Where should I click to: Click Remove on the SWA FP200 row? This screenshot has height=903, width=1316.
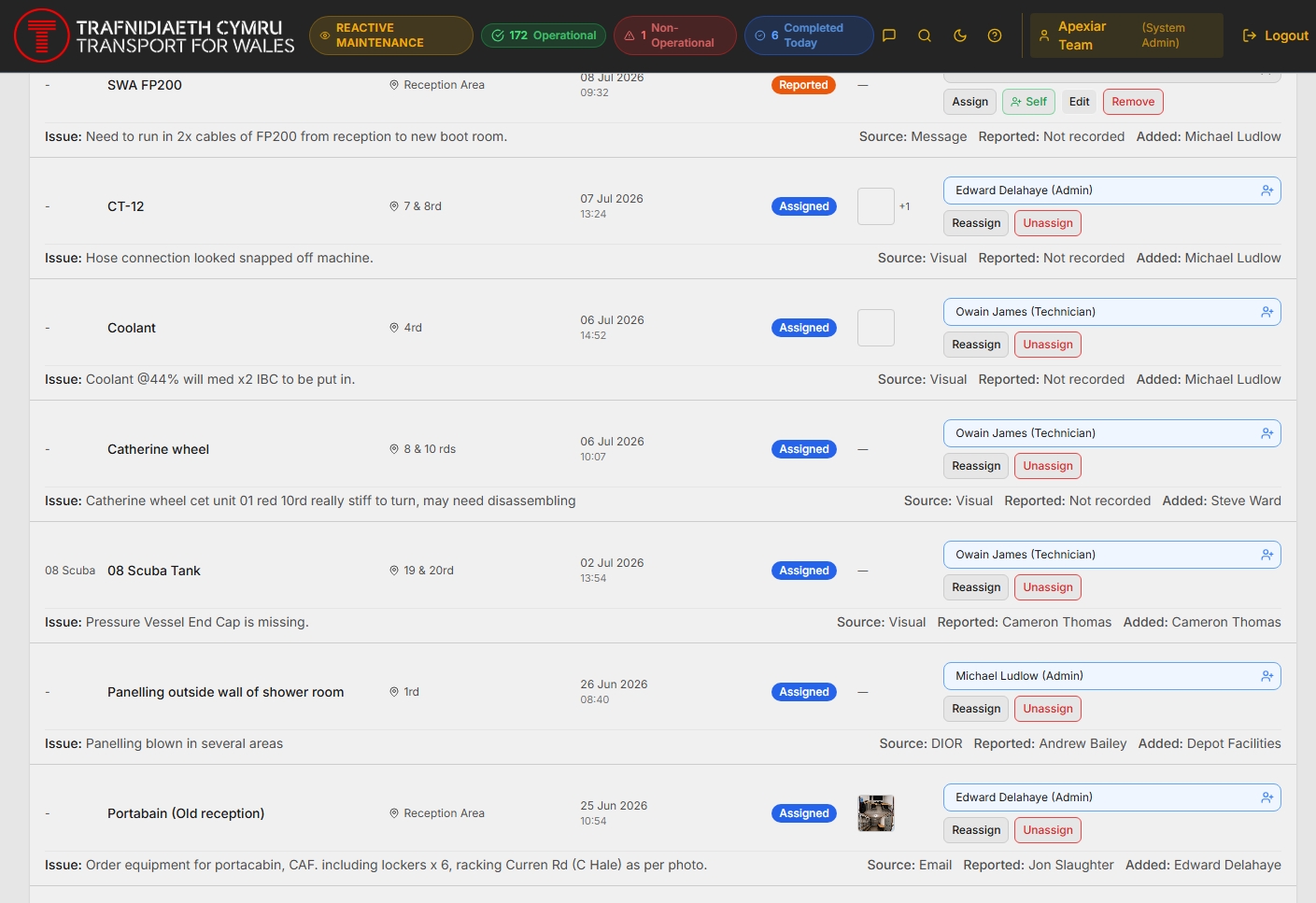click(1133, 102)
